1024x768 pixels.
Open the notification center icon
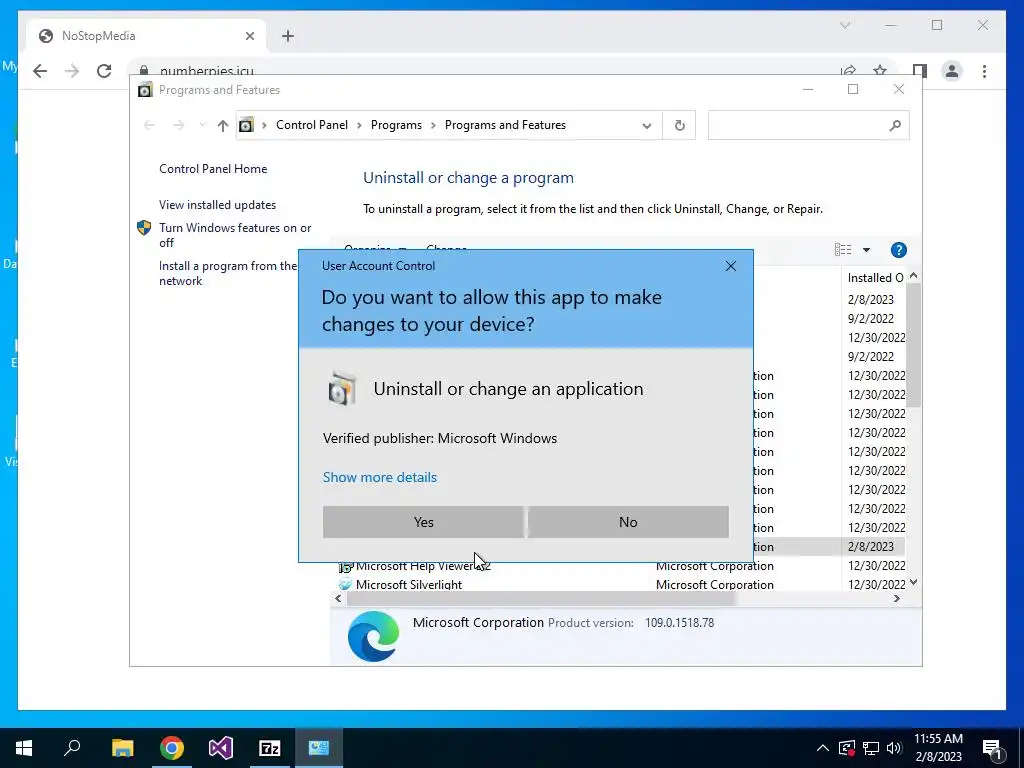[992, 748]
